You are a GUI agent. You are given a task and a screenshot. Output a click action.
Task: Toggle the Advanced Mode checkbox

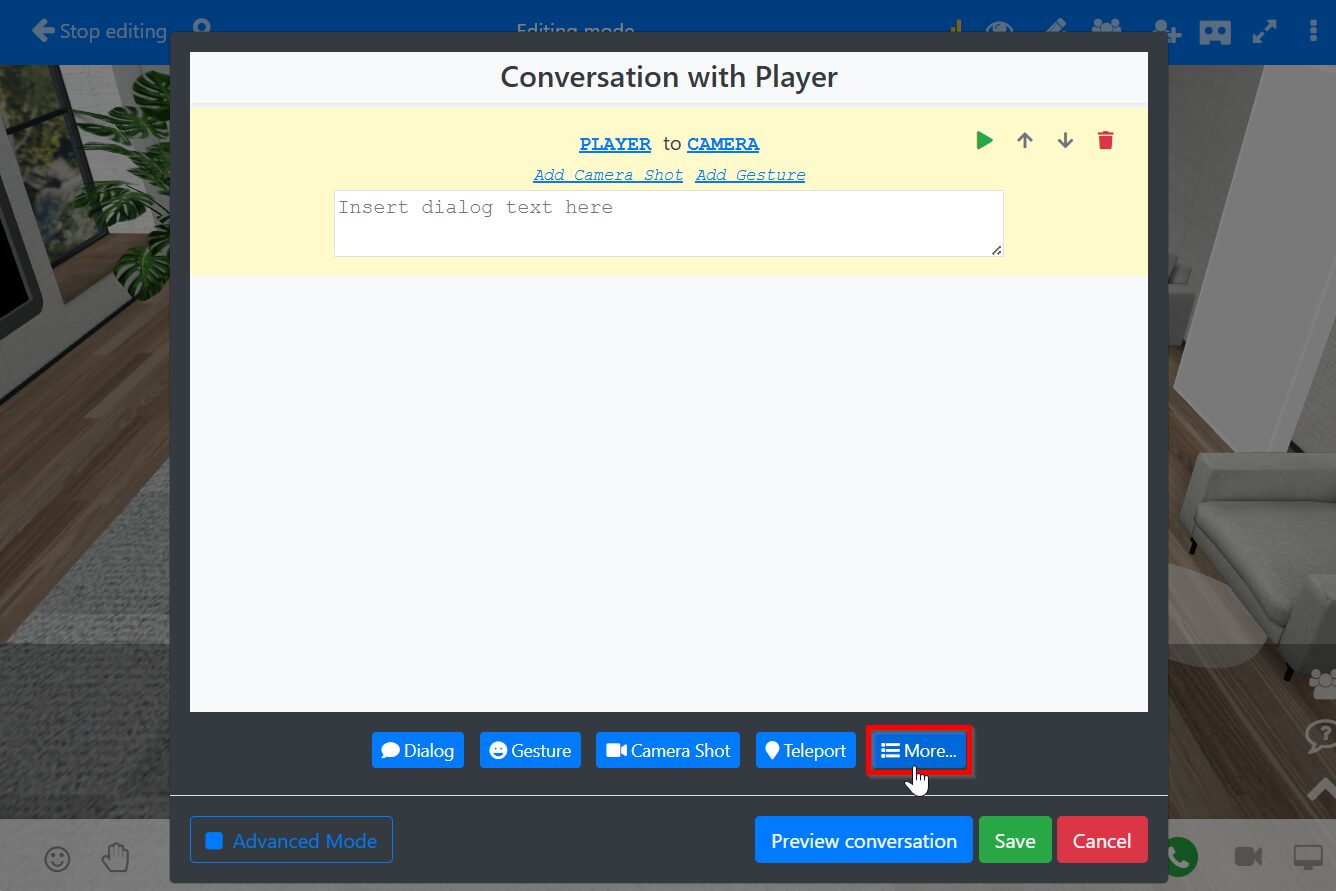pyautogui.click(x=214, y=841)
